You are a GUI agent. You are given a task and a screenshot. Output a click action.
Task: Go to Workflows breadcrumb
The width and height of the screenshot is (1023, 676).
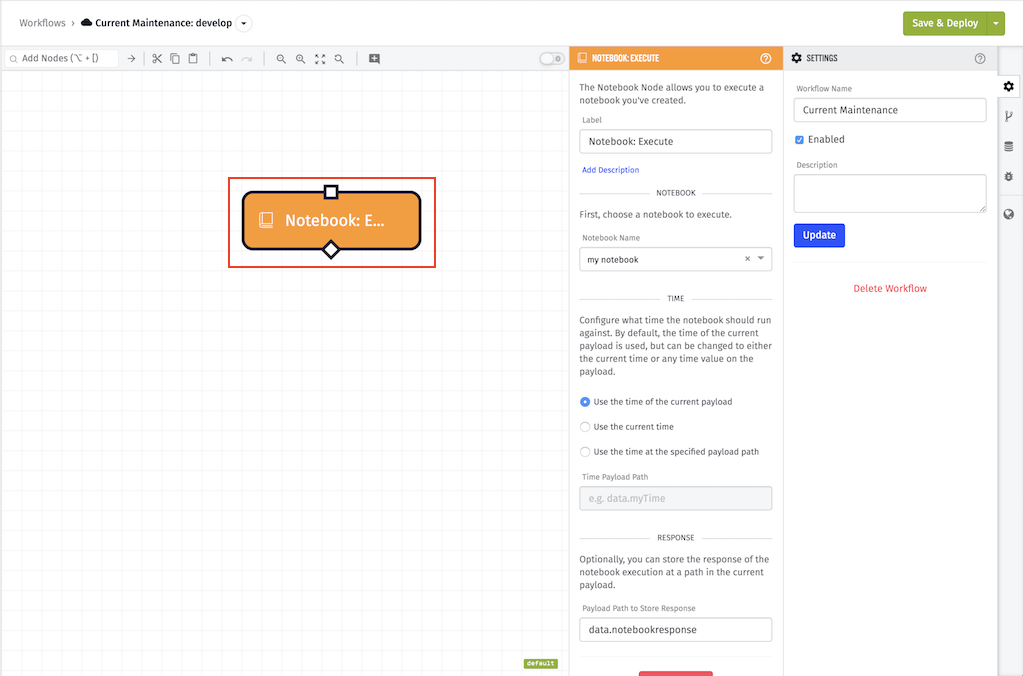click(42, 23)
